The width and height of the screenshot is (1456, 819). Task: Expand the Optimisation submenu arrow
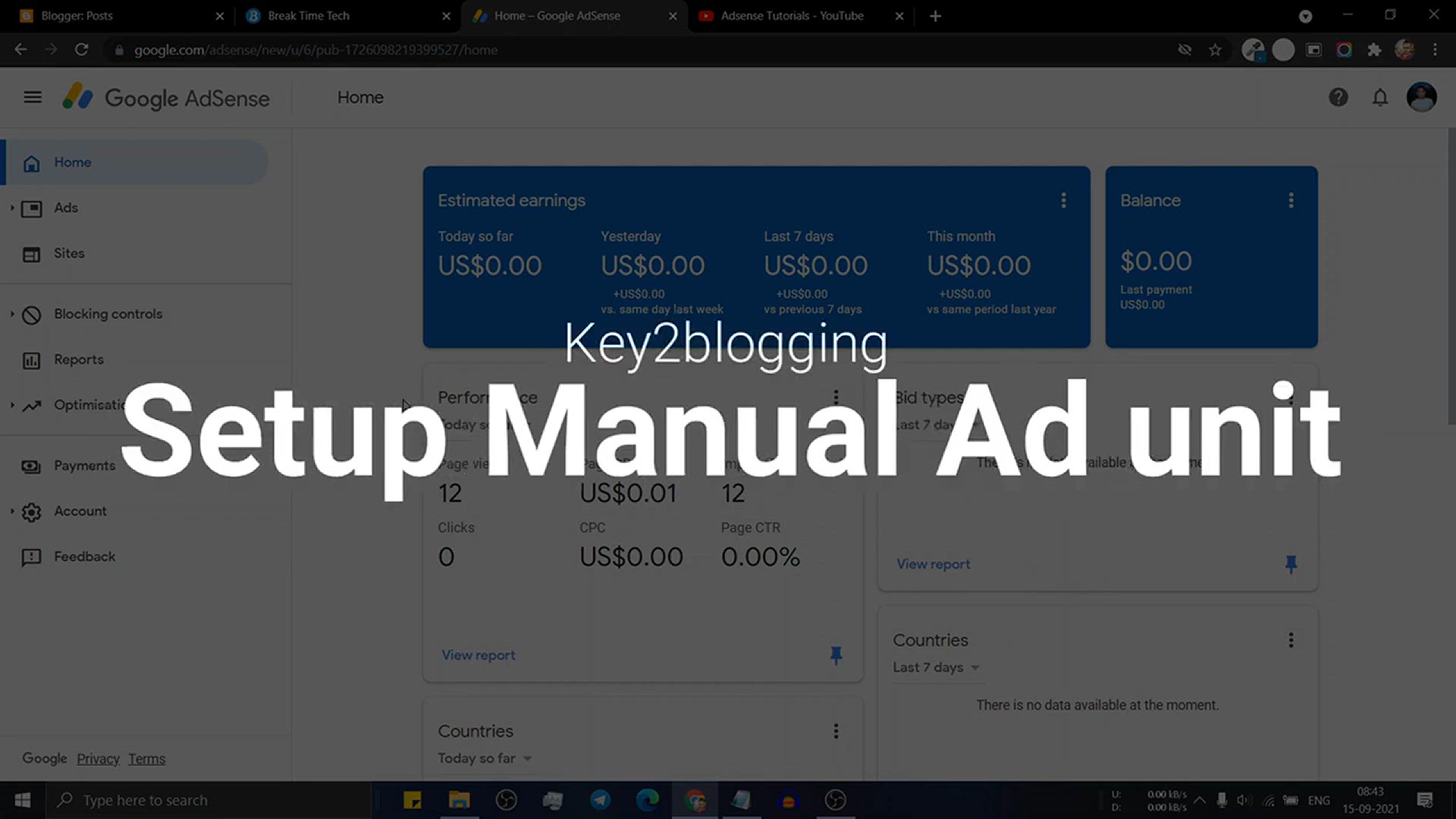(12, 405)
